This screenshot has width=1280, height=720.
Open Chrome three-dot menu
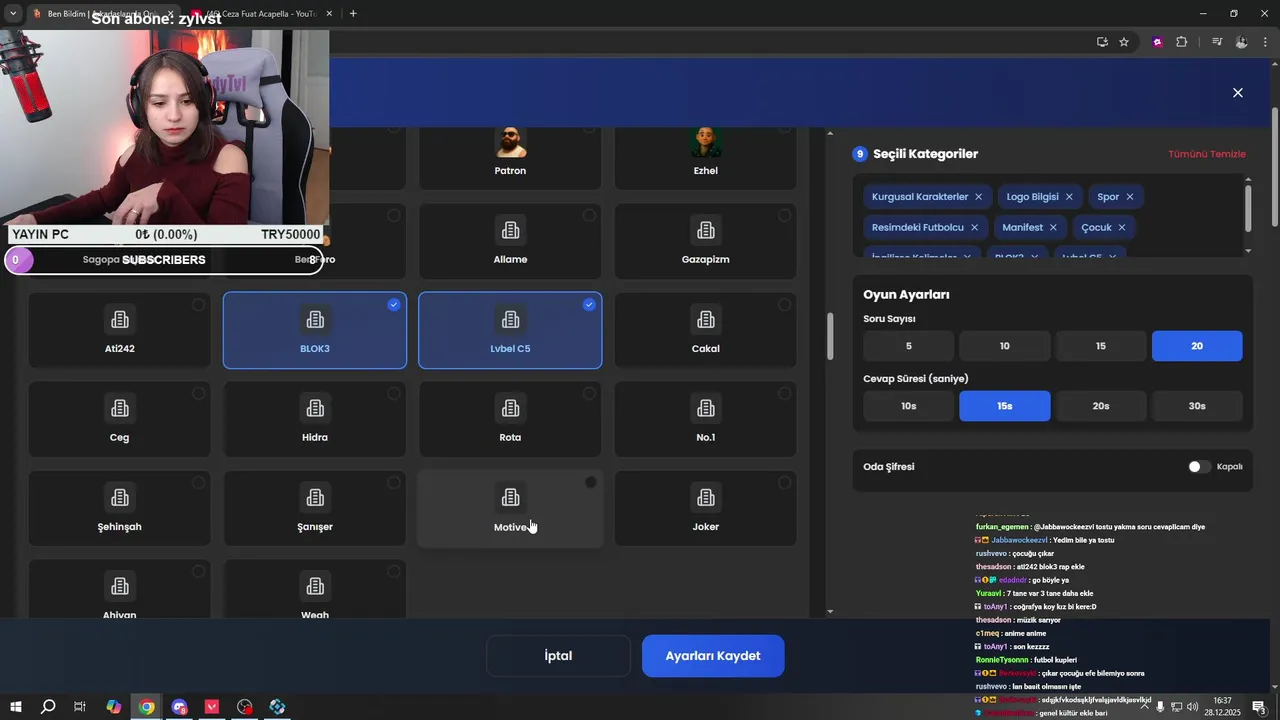(1265, 42)
